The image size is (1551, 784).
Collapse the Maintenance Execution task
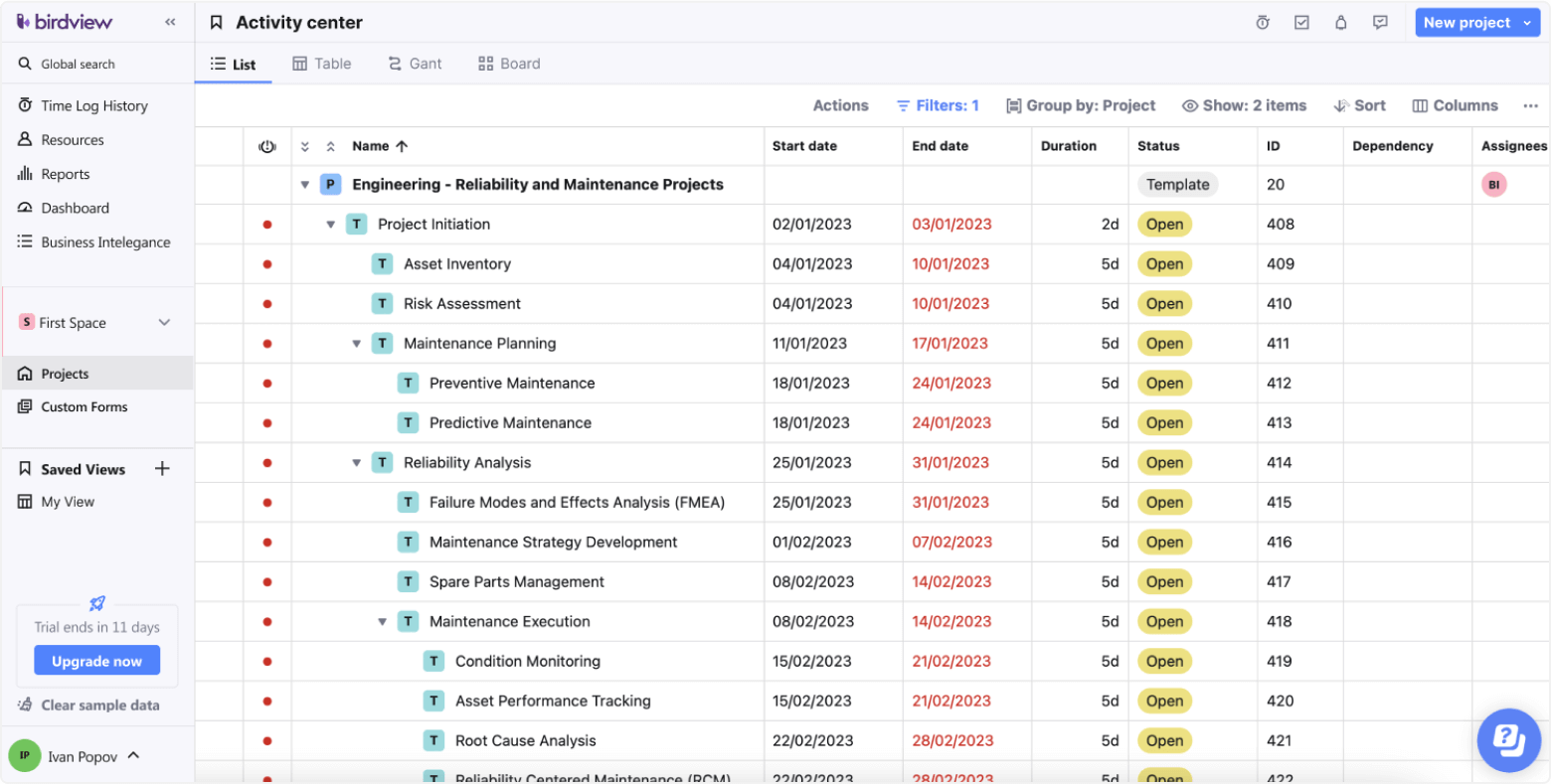383,622
